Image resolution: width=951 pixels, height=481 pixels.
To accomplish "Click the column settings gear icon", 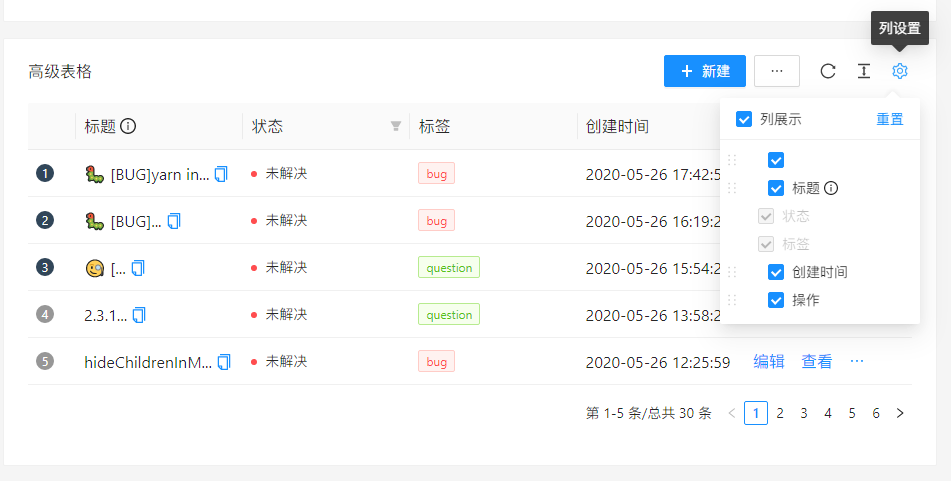I will [x=900, y=71].
